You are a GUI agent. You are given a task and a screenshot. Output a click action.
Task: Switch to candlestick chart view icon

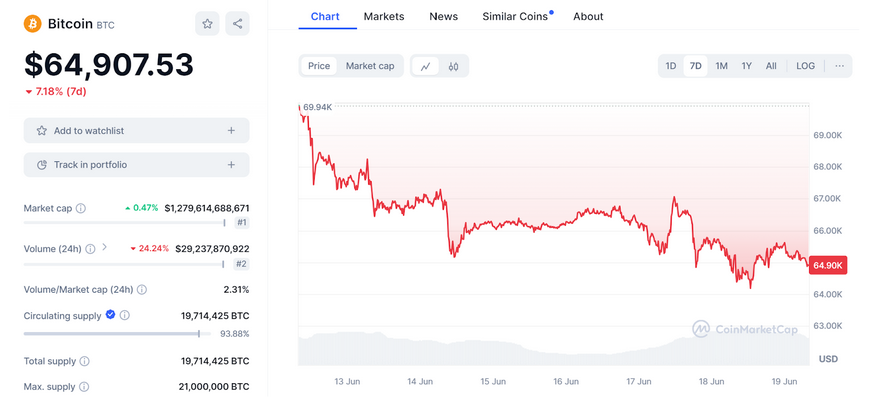click(x=454, y=66)
